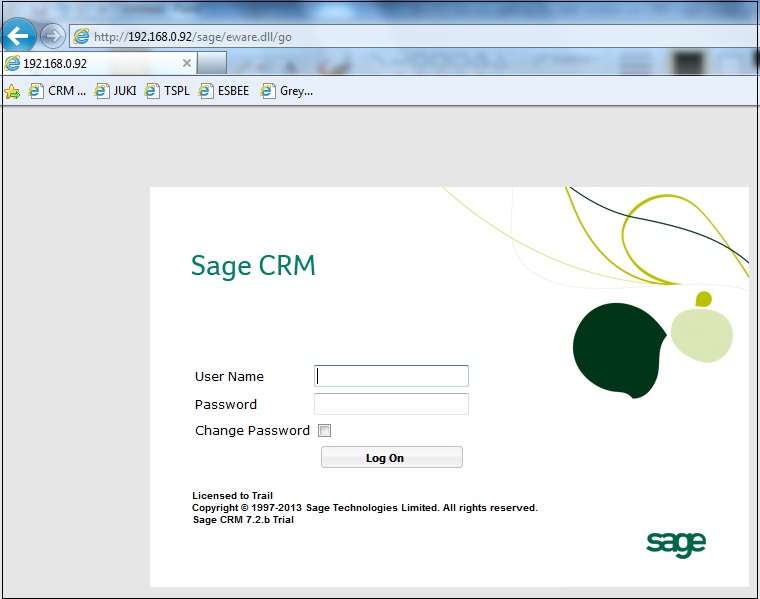760x599 pixels.
Task: Open a new blank tab
Action: pyautogui.click(x=212, y=63)
